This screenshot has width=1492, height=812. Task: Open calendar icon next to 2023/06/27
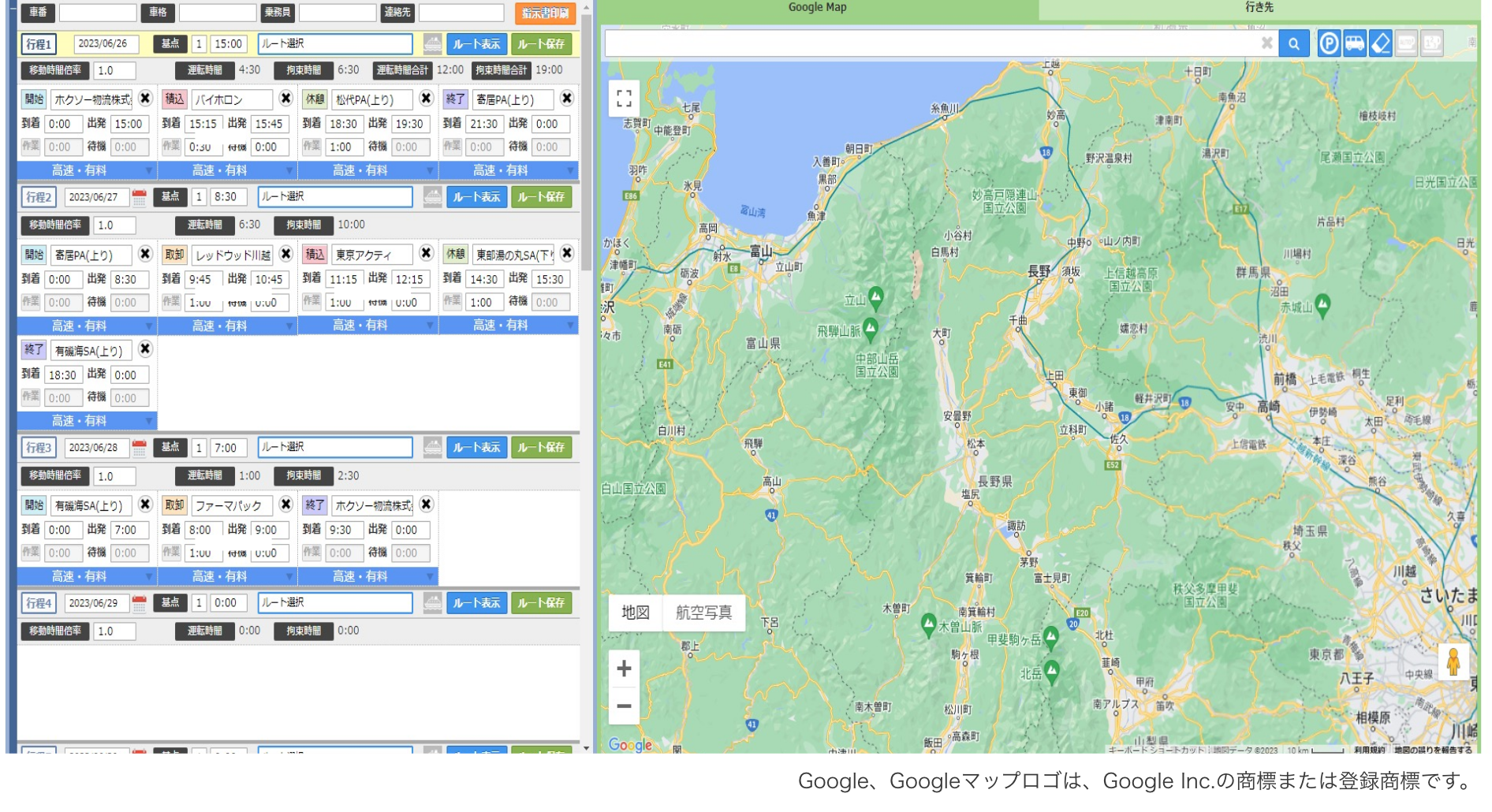[x=140, y=197]
